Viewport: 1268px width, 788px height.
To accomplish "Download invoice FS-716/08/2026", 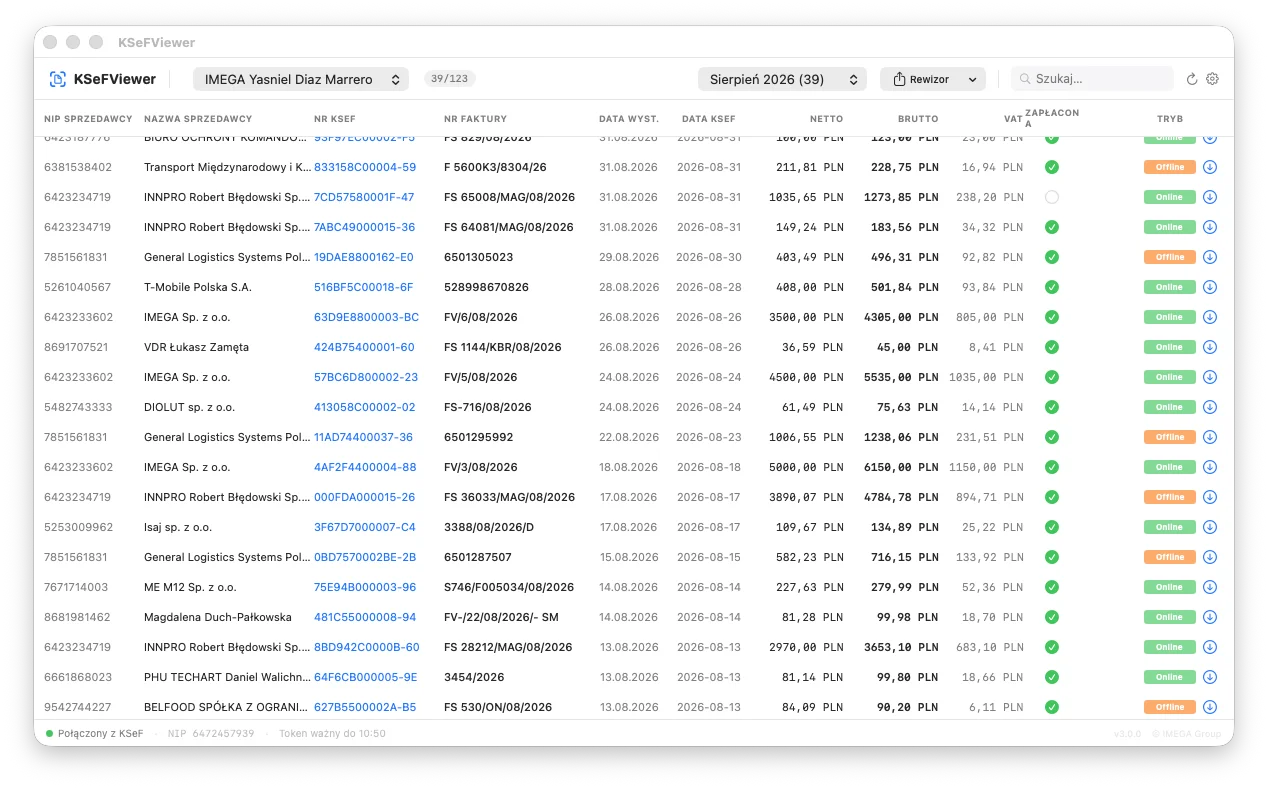I will click(x=1210, y=407).
